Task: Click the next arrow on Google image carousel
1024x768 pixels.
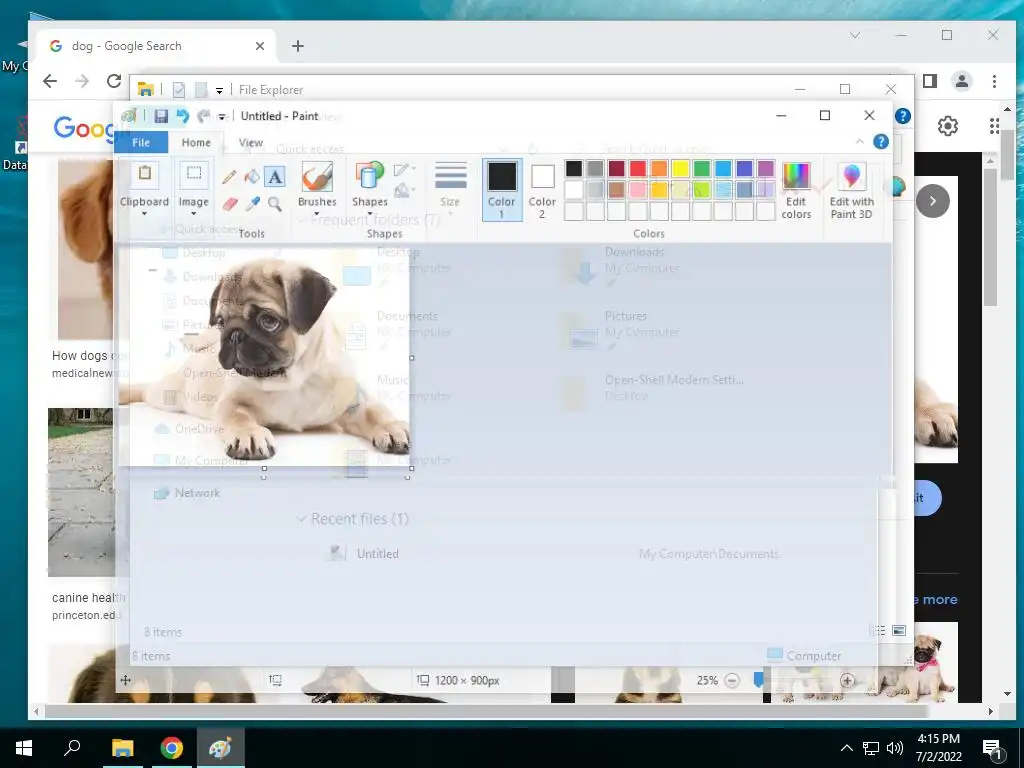Action: point(933,200)
